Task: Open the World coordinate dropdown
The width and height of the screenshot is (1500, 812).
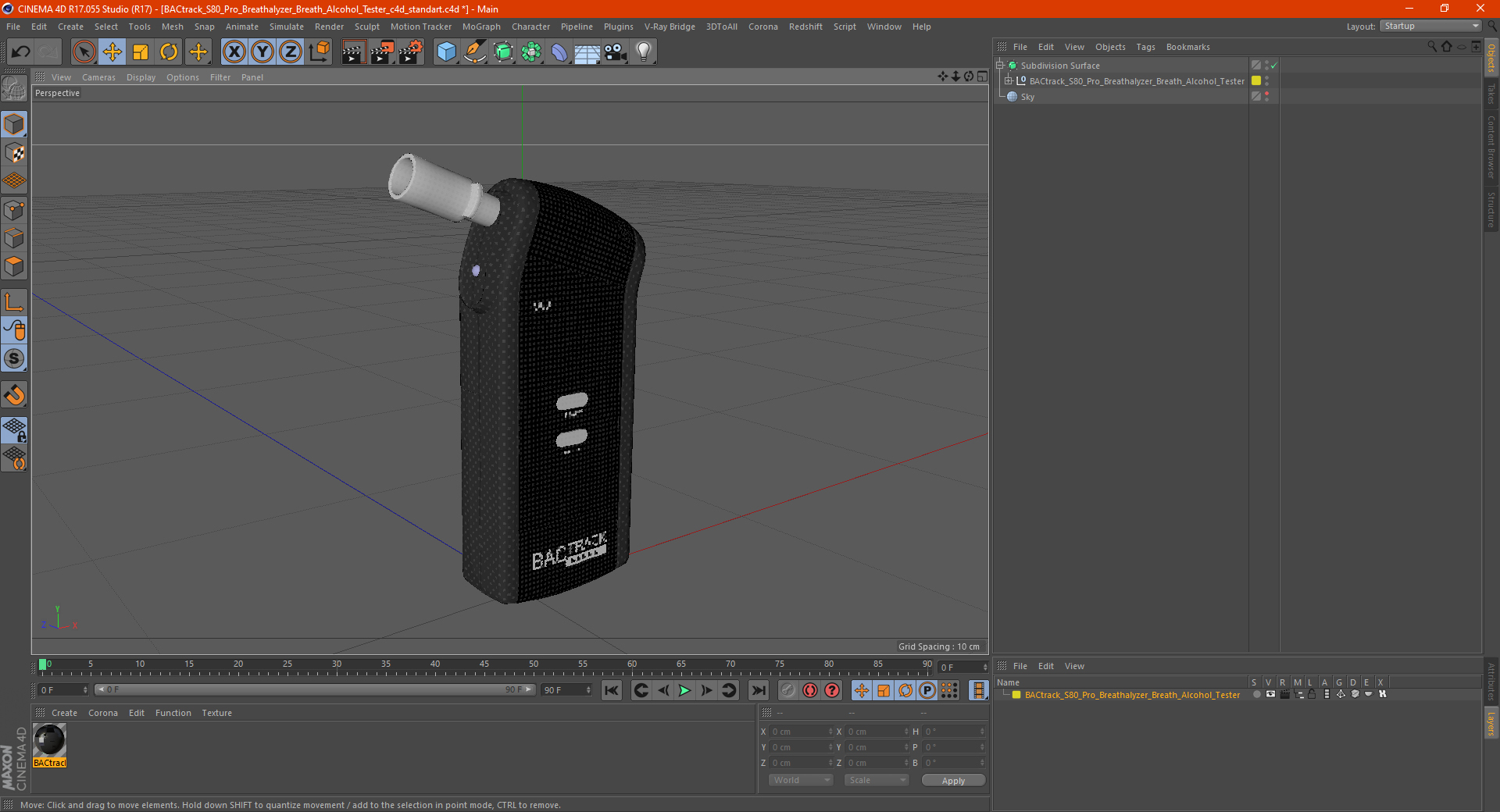Action: tap(801, 780)
